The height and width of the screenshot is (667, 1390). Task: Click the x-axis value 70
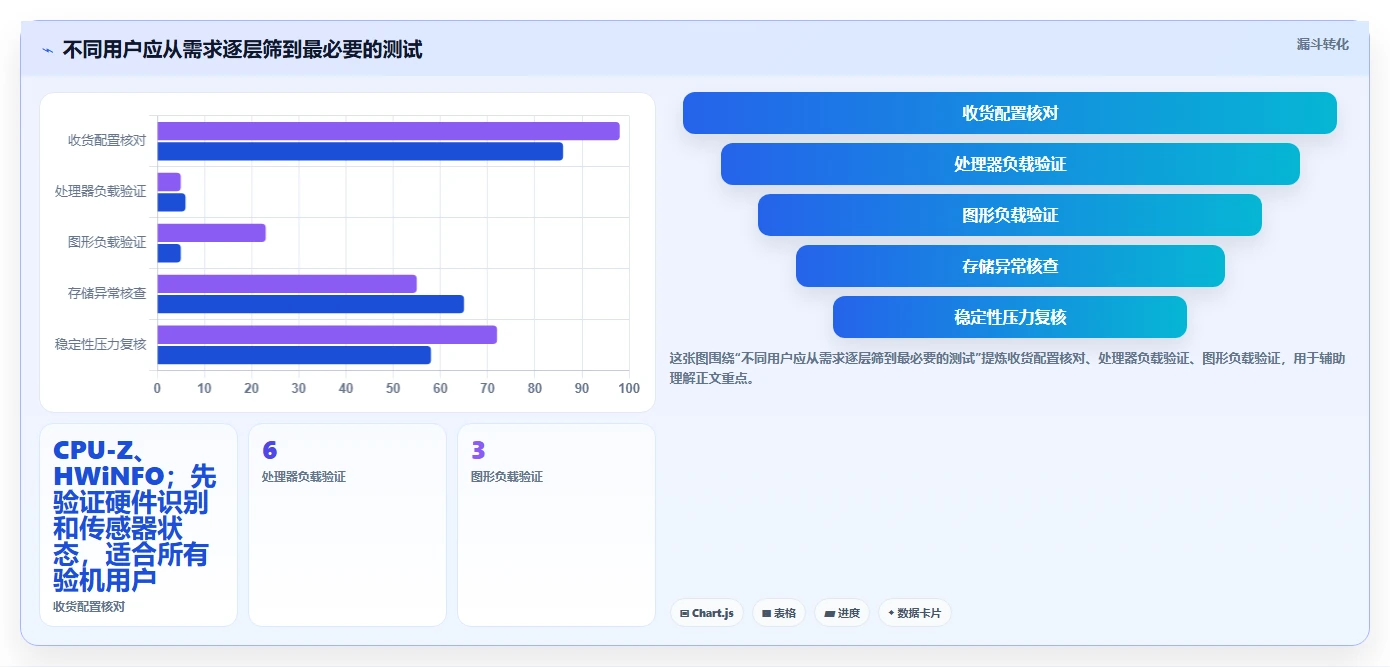pyautogui.click(x=487, y=388)
